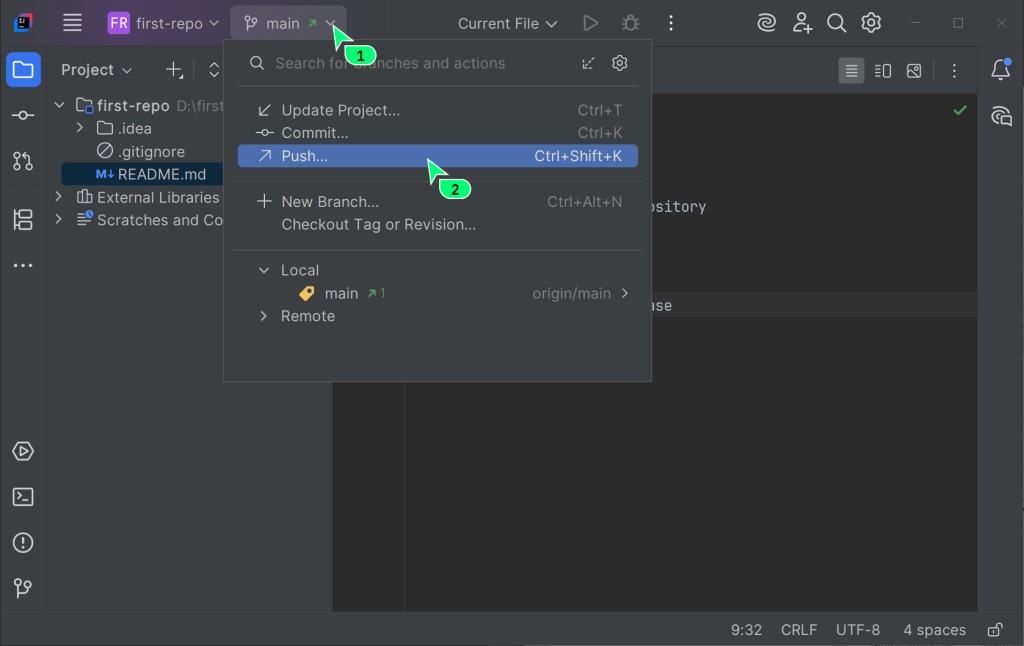Select the .gitignore file
The height and width of the screenshot is (646, 1024).
[x=141, y=152]
